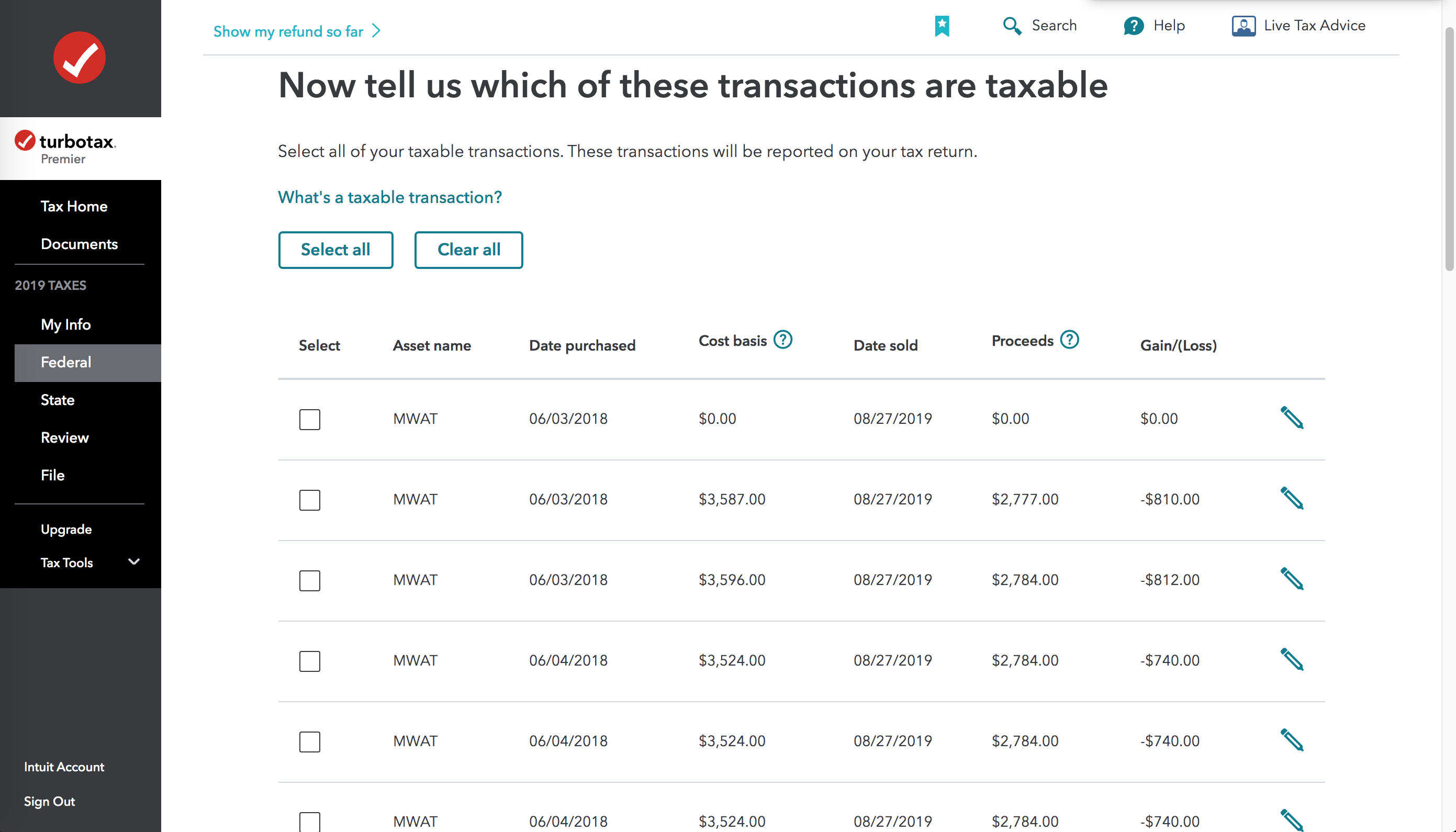The width and height of the screenshot is (1456, 832).
Task: Click the Select all button
Action: point(335,249)
